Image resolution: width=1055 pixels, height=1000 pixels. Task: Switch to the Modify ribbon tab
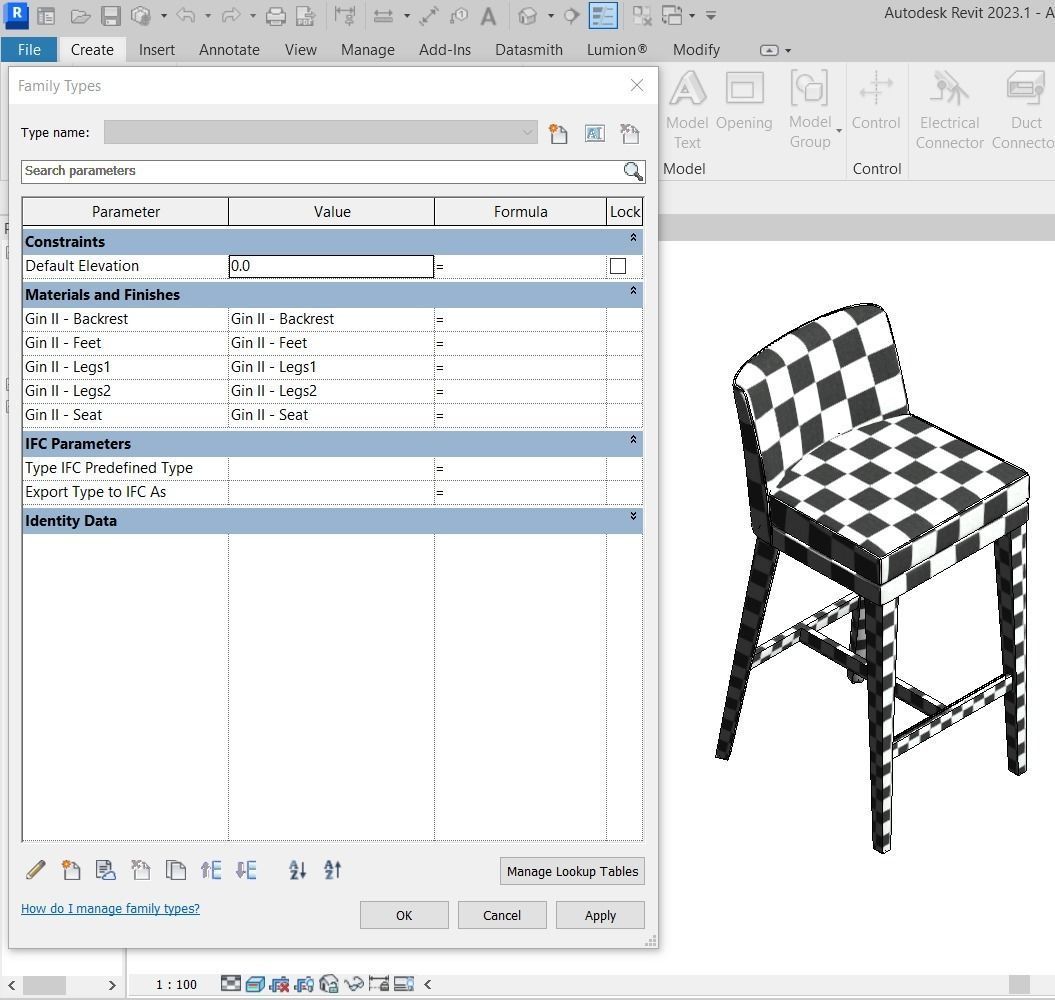coord(696,50)
